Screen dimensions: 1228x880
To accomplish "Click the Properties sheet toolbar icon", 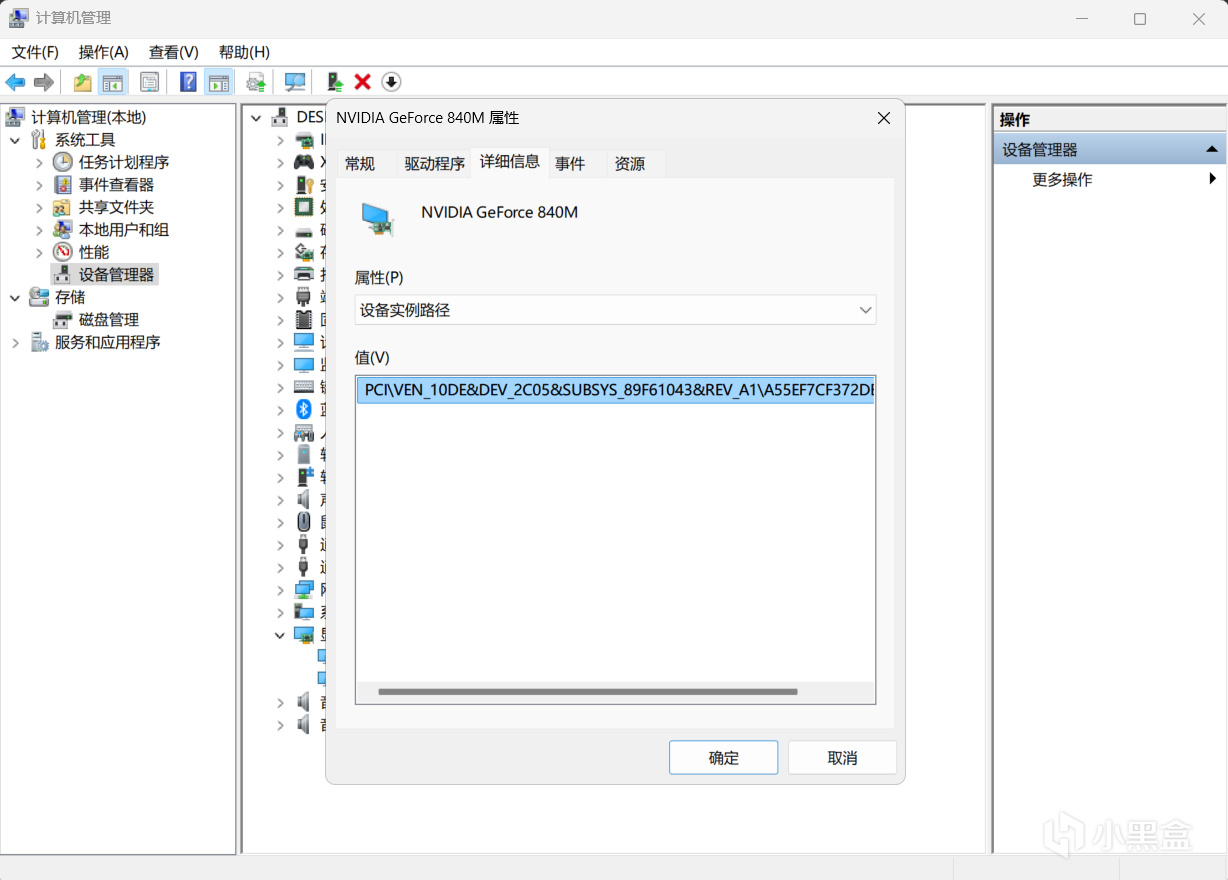I will [x=149, y=82].
